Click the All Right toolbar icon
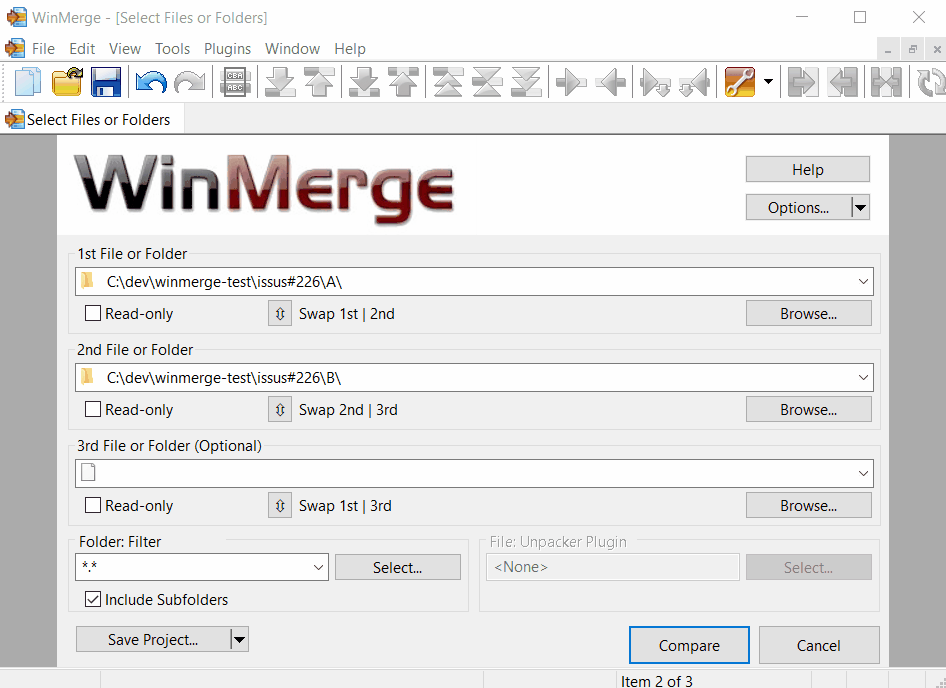The width and height of the screenshot is (946, 688). pos(802,81)
